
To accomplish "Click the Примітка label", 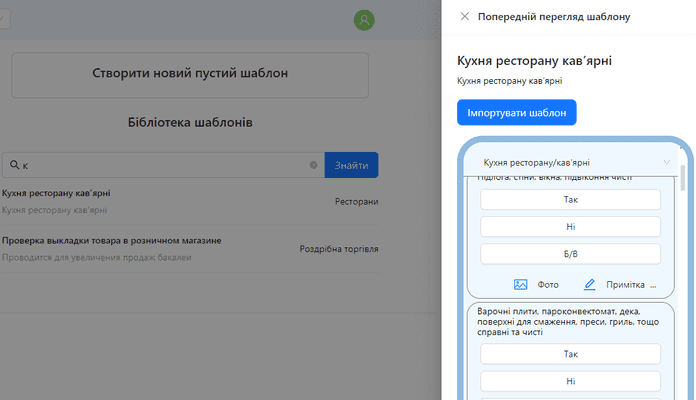I will pos(625,285).
